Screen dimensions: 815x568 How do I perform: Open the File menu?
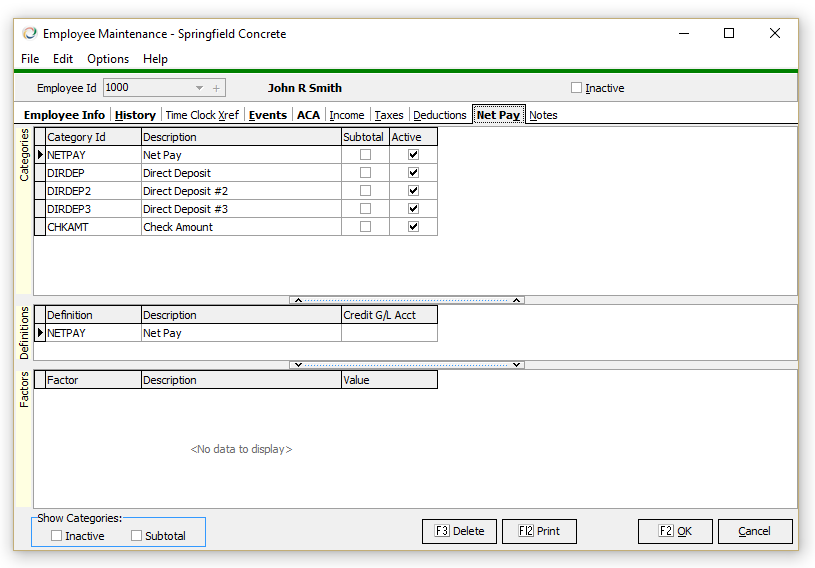pos(30,59)
